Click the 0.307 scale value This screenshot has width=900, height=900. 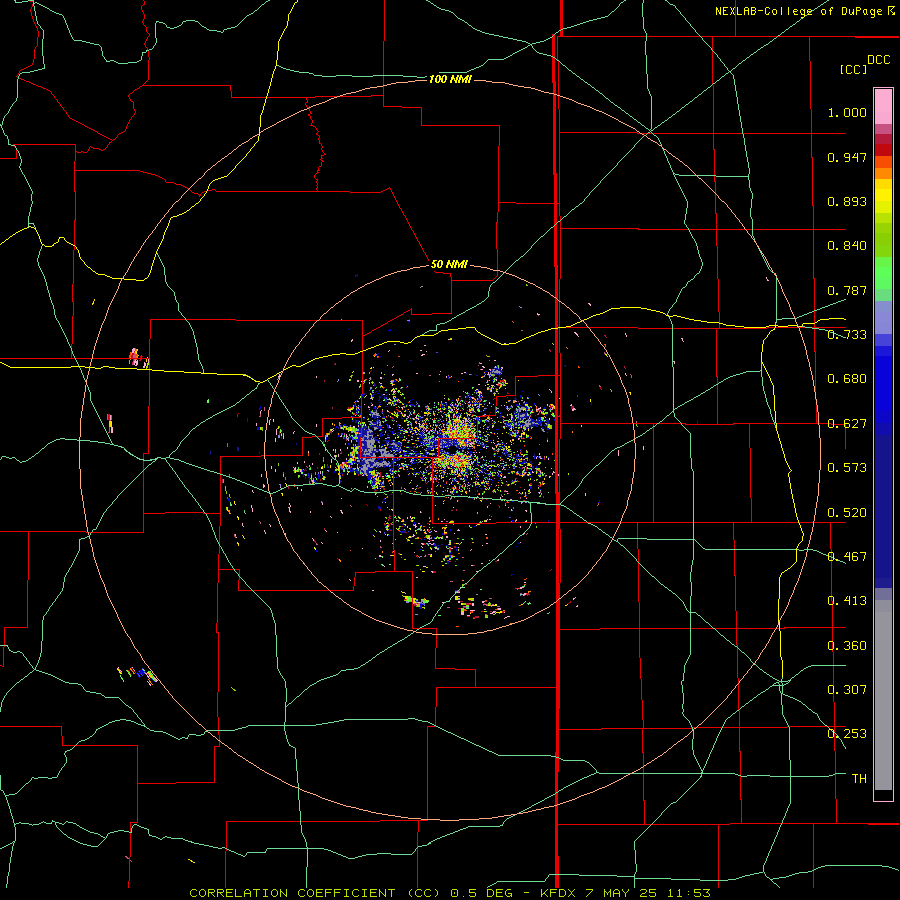click(847, 690)
